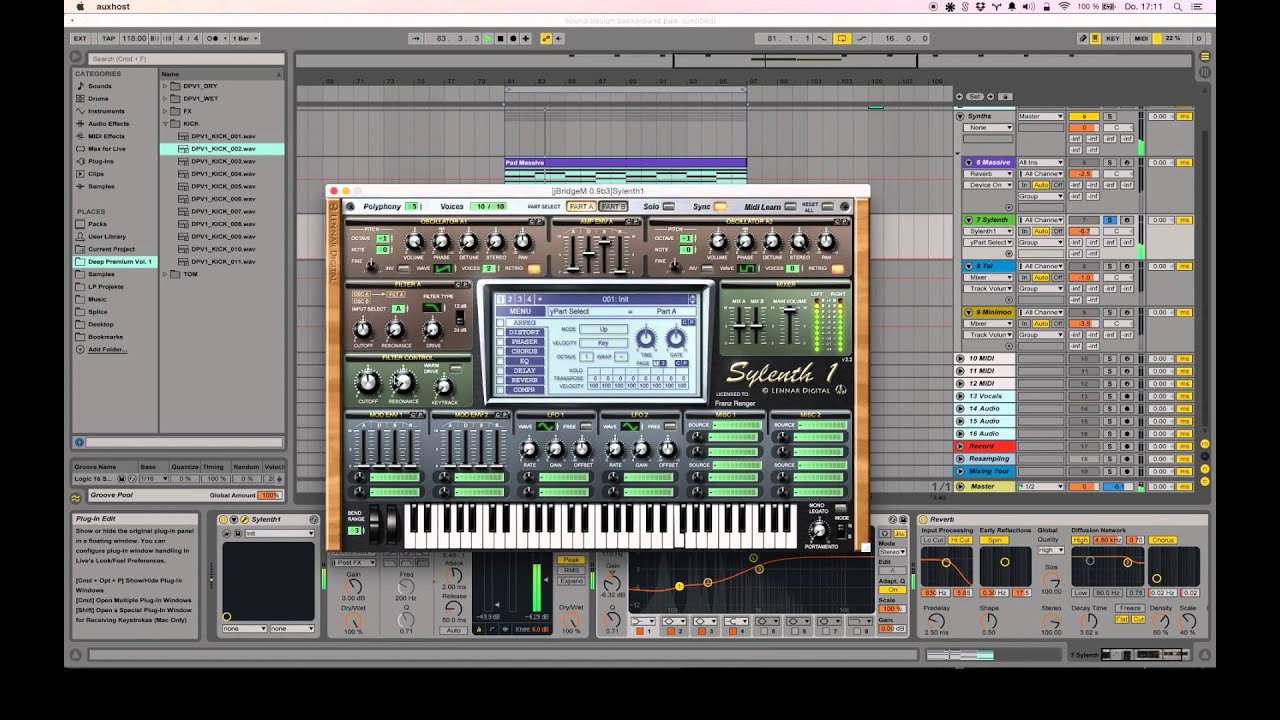Toggle the yellow automation arm button
Image resolution: width=1280 pixels, height=720 pixels.
[x=545, y=38]
